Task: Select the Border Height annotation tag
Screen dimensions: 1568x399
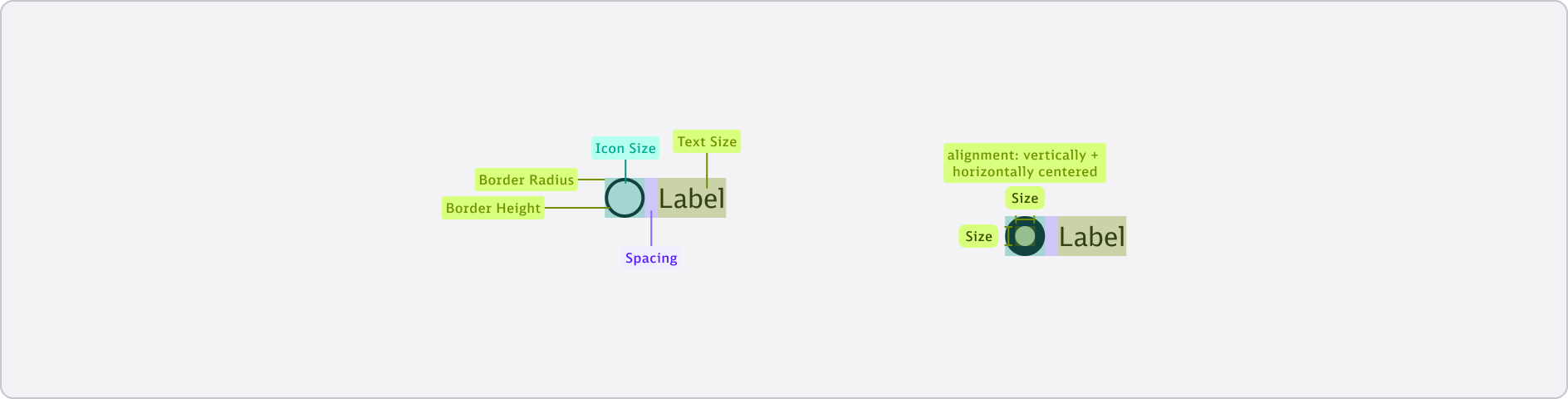Action: pos(493,208)
